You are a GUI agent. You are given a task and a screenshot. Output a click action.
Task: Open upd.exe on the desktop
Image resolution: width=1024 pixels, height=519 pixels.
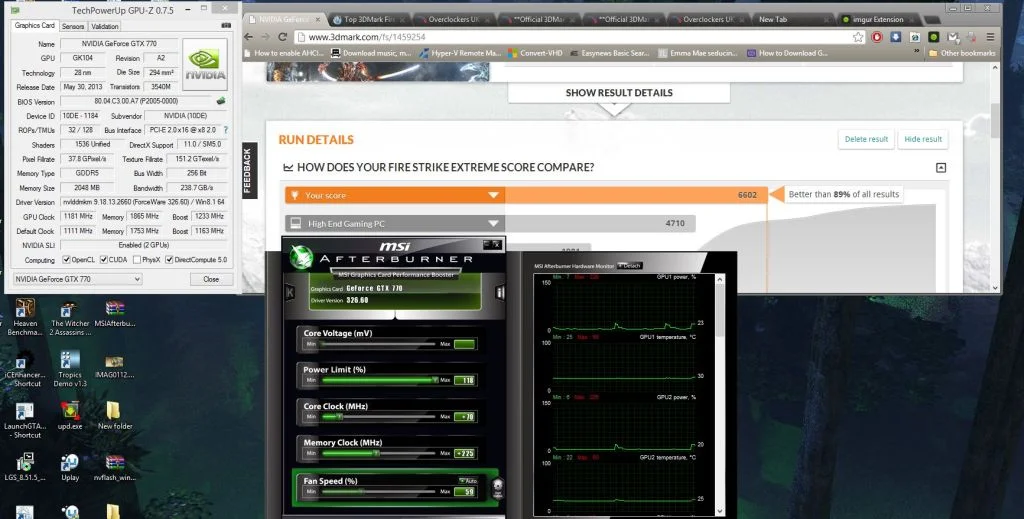[x=70, y=415]
